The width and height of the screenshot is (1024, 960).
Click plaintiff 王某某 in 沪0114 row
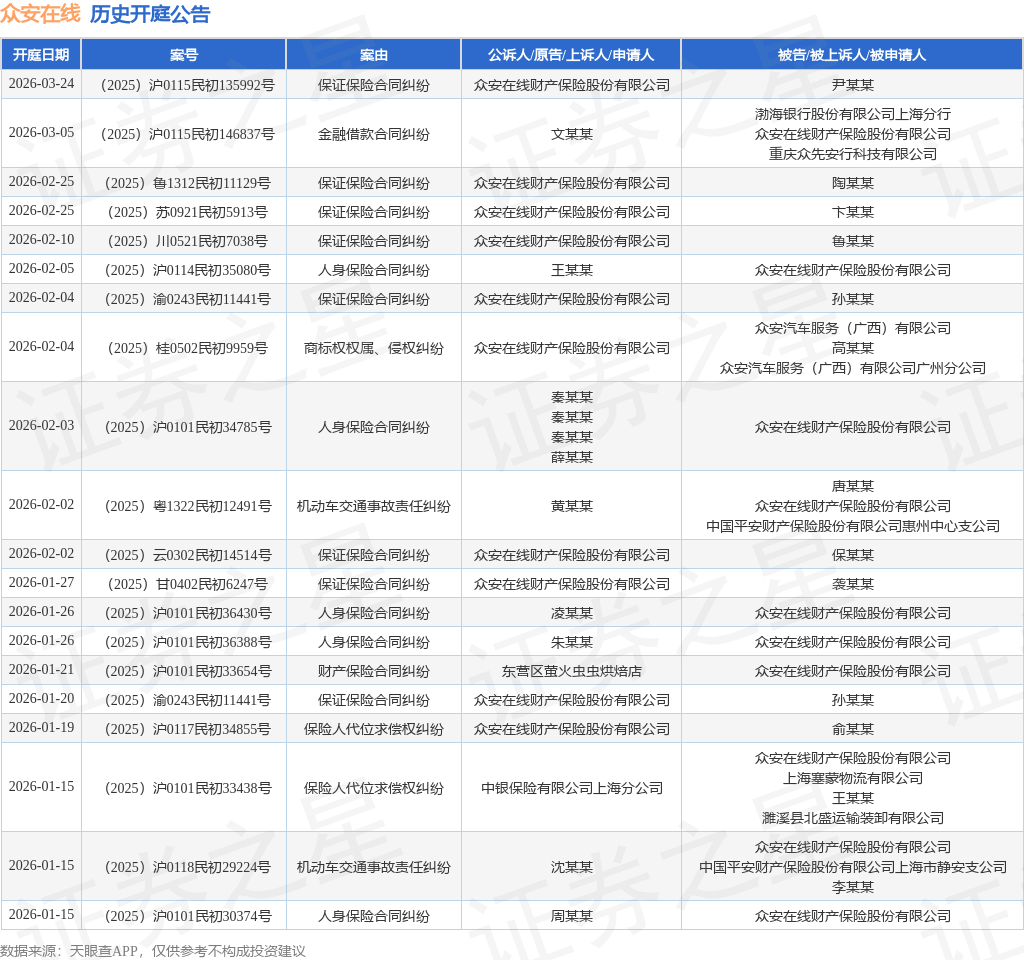tap(571, 270)
